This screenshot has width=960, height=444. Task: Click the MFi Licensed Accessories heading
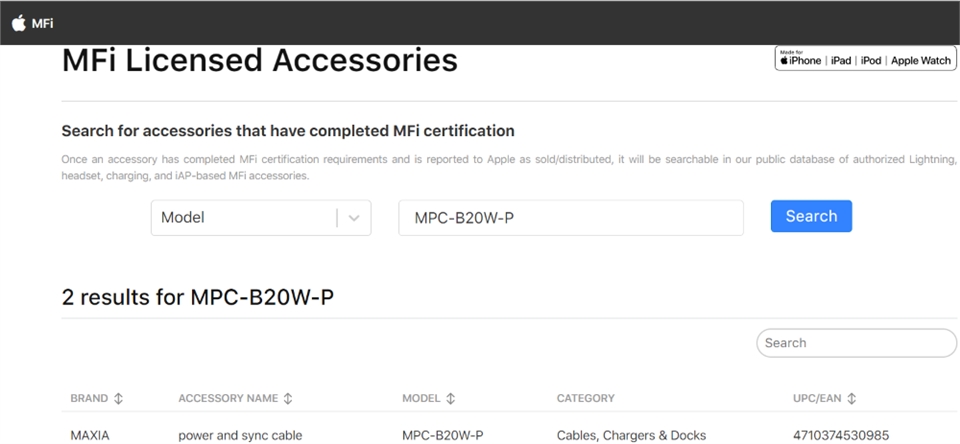259,61
